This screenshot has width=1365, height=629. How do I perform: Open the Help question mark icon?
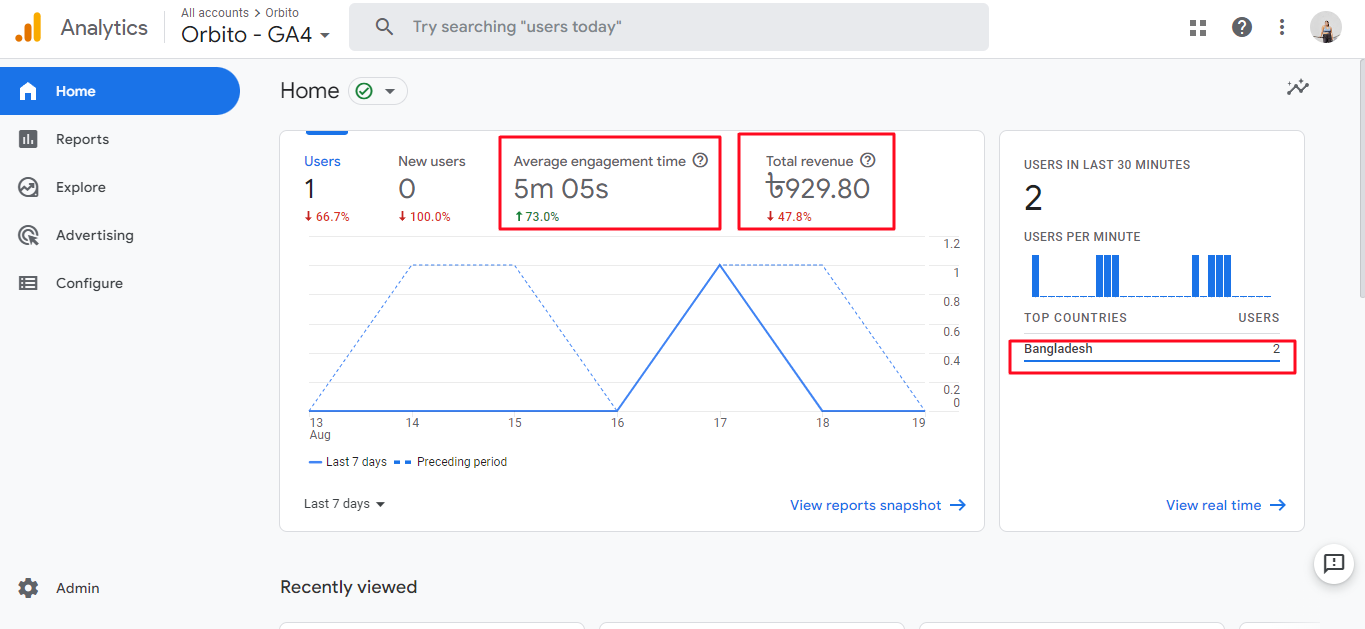(1242, 27)
